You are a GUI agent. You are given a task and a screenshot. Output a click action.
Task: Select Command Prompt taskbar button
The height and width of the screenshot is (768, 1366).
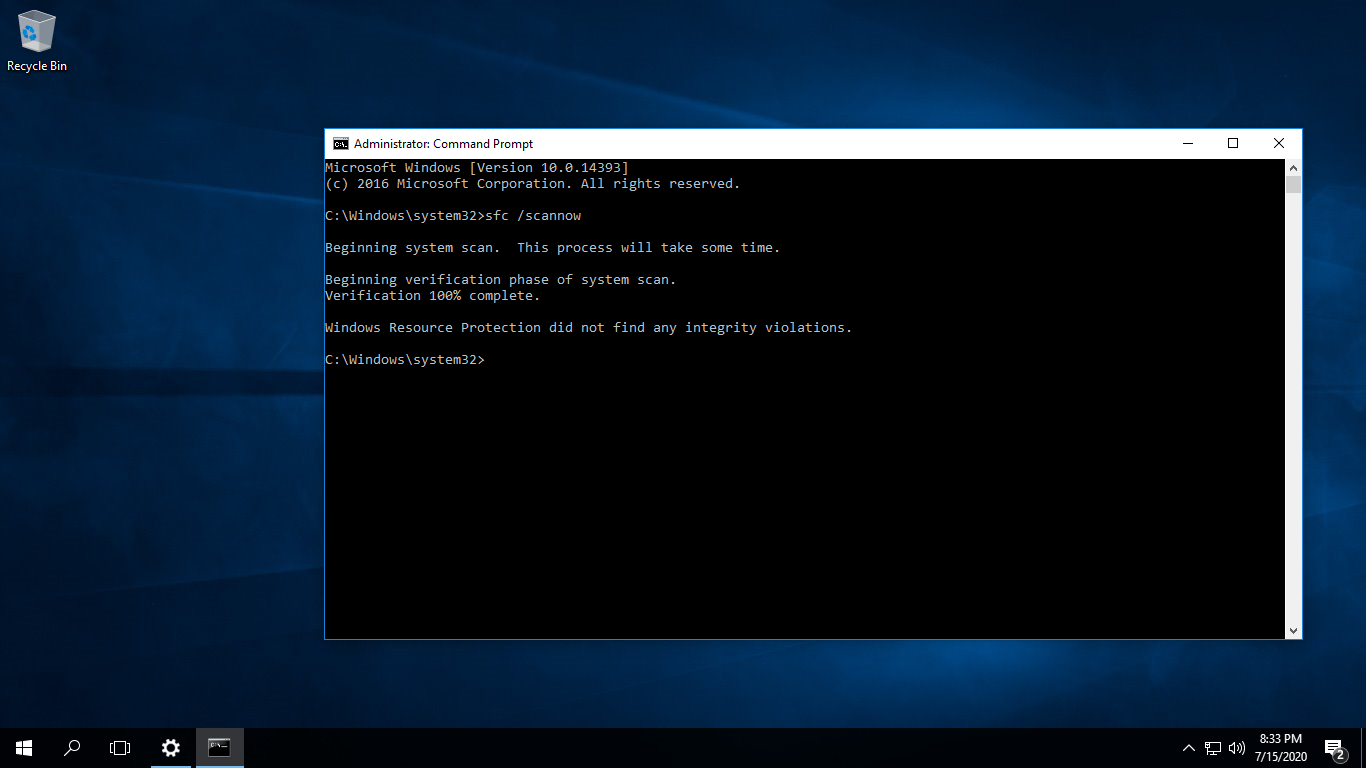(220, 748)
